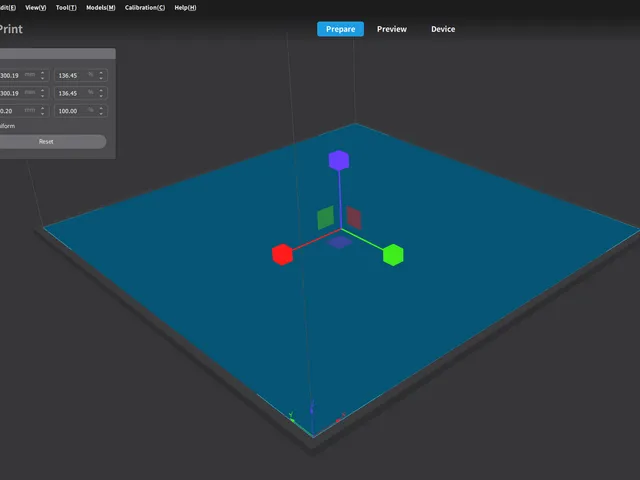Click the 0.20 mm size field

[x=24, y=111]
